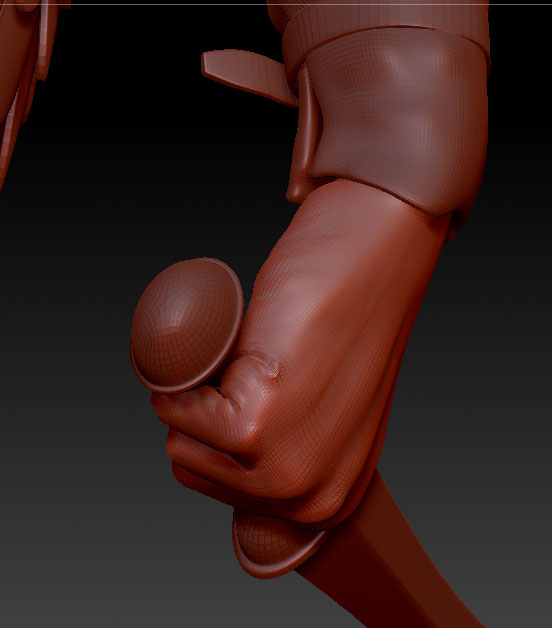Click the ribbed sleeve above the cuff
This screenshot has height=628, width=552.
coord(385,18)
